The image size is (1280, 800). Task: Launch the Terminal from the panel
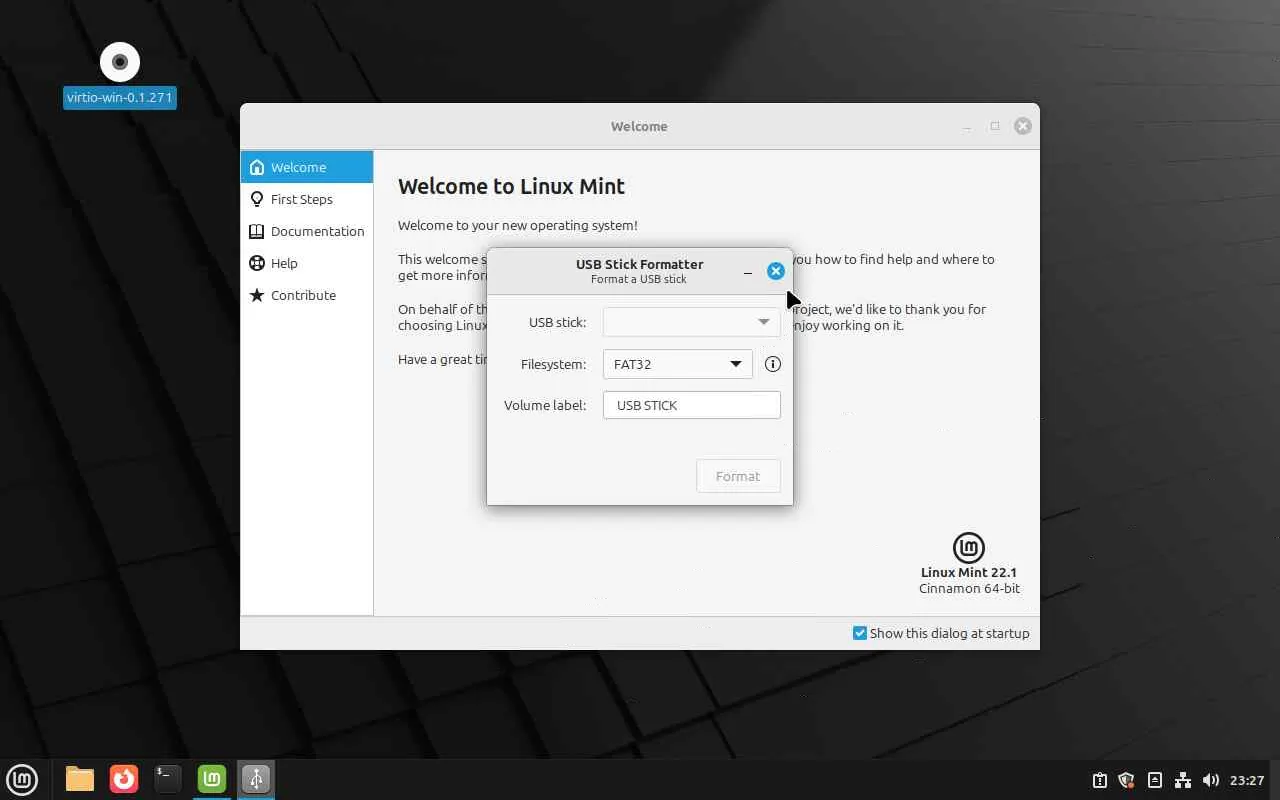(168, 779)
